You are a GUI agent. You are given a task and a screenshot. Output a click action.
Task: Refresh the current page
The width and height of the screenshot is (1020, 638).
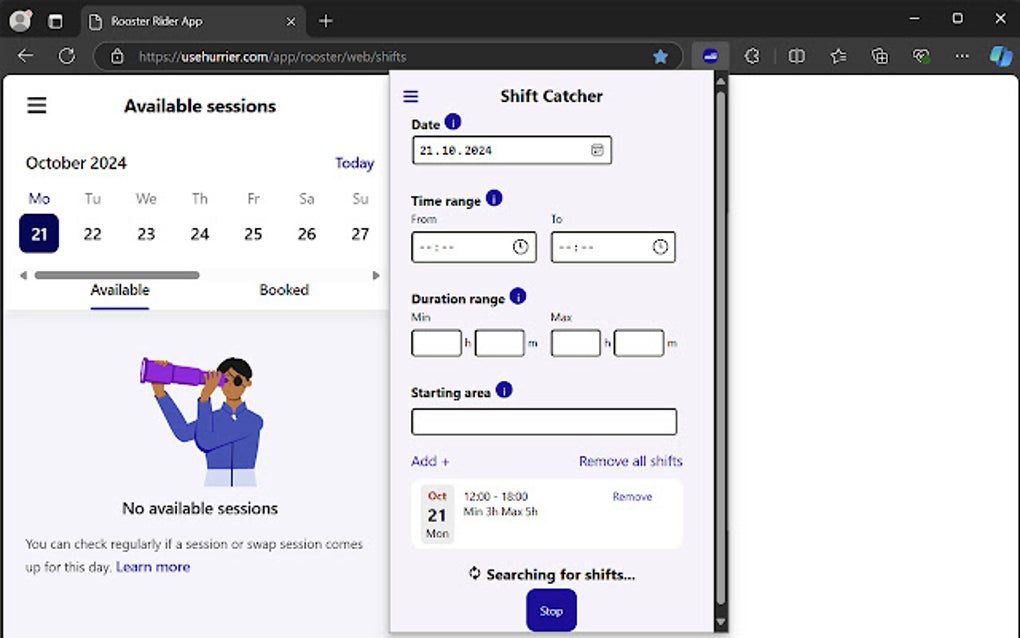66,56
